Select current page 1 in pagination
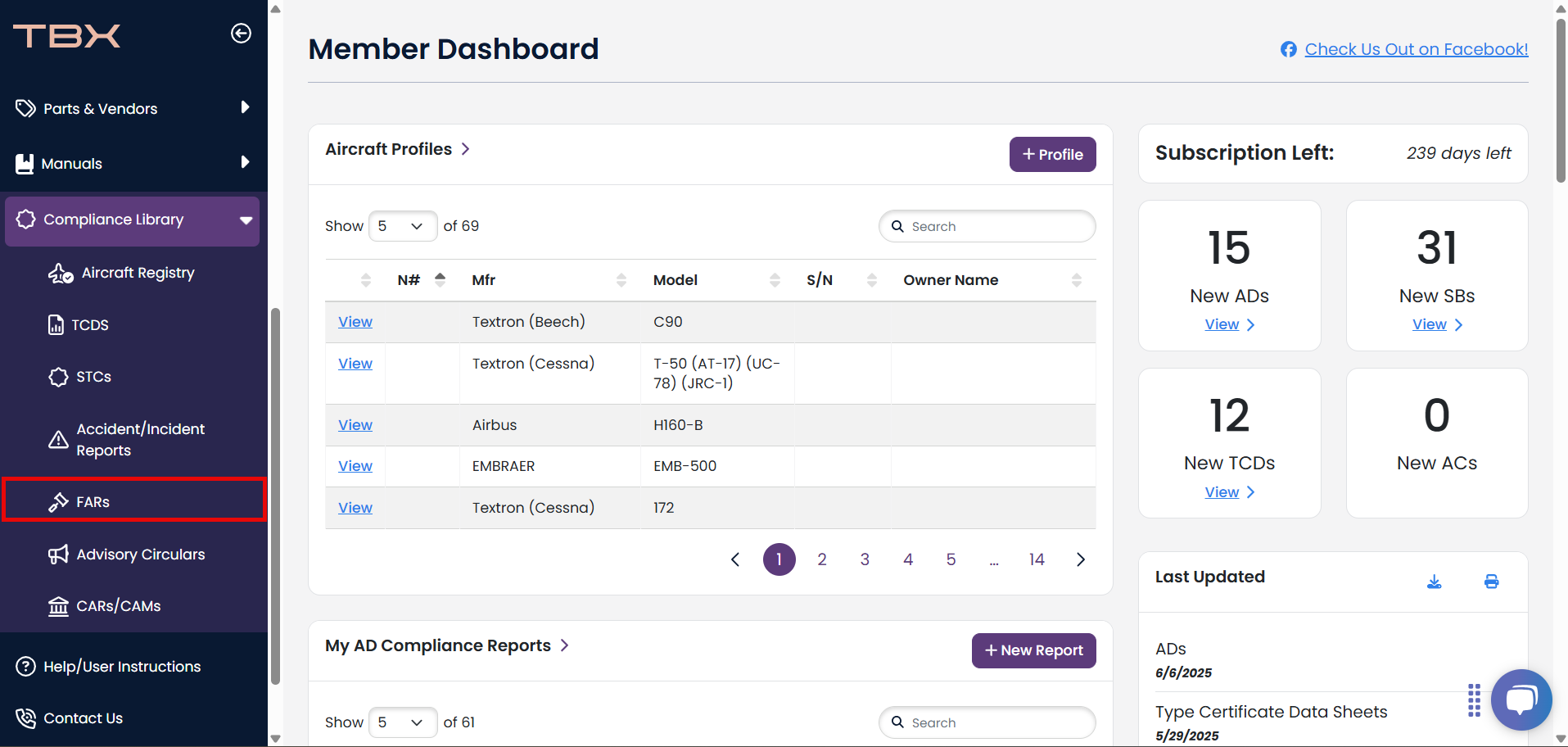This screenshot has width=1568, height=747. click(779, 559)
